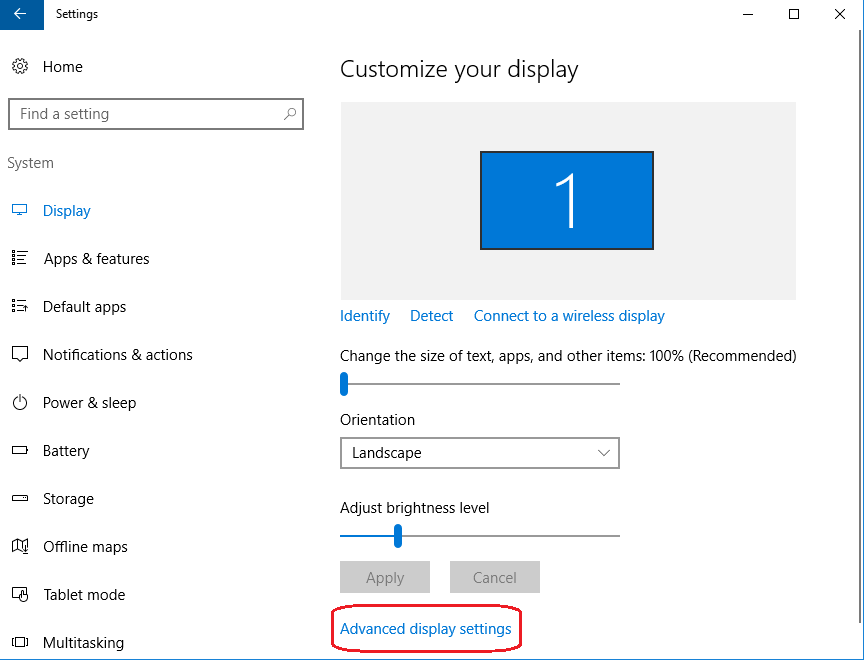864x660 pixels.
Task: Open Multitasking settings page
Action: [x=83, y=643]
